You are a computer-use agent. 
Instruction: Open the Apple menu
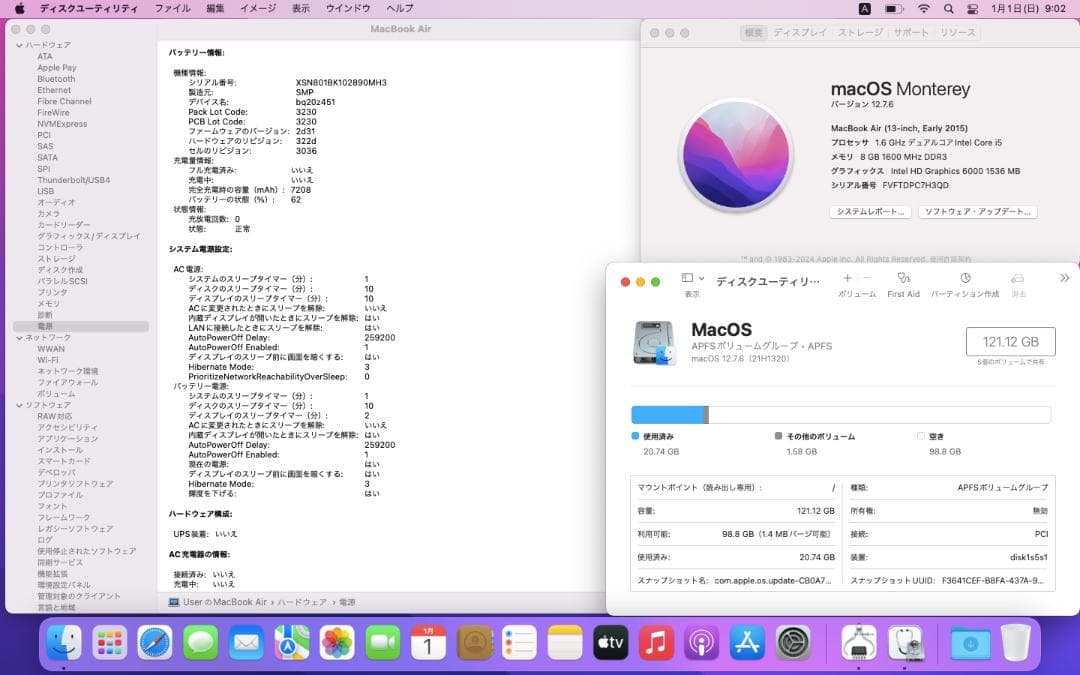[x=19, y=8]
